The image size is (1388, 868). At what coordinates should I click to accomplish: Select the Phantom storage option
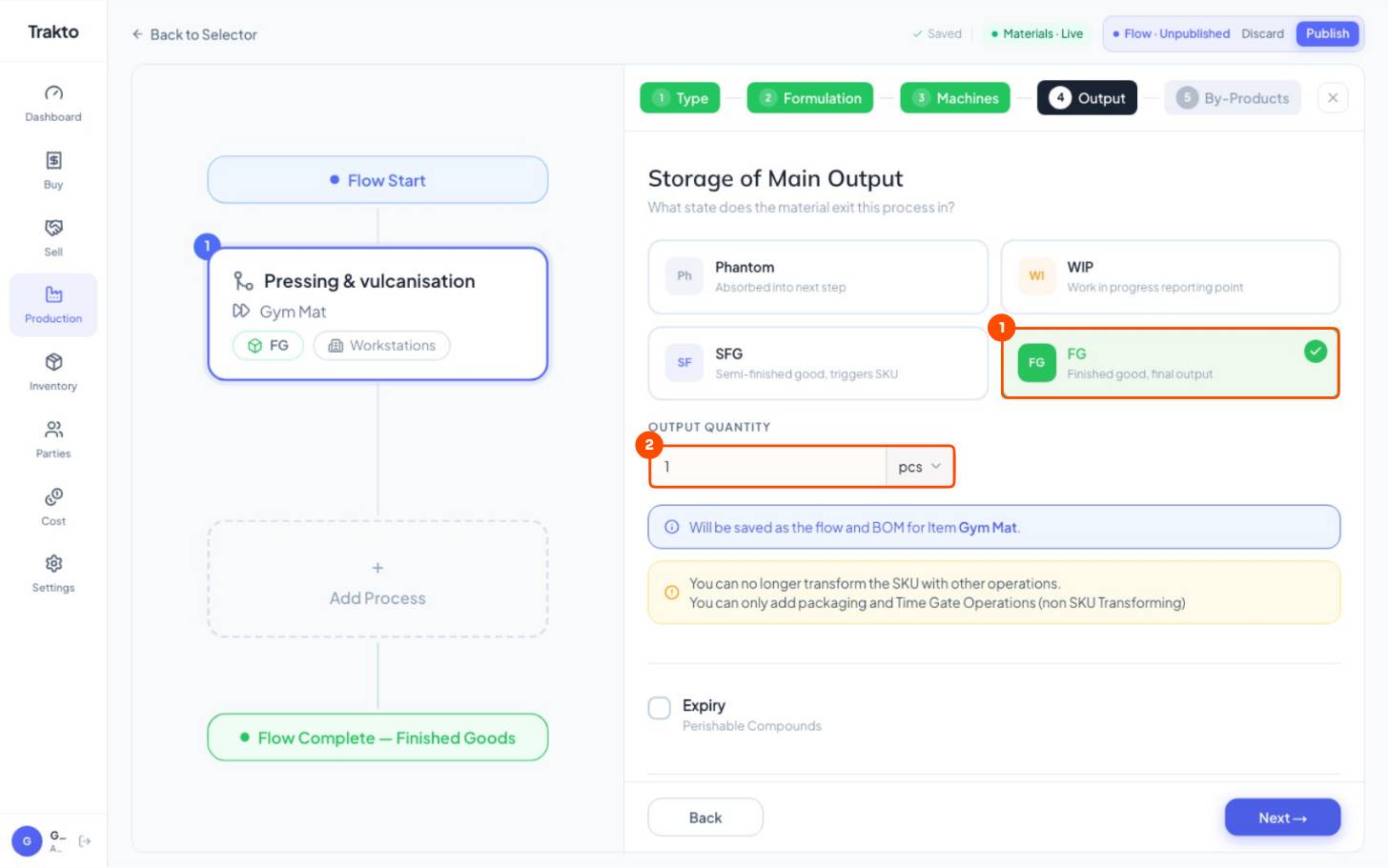818,277
